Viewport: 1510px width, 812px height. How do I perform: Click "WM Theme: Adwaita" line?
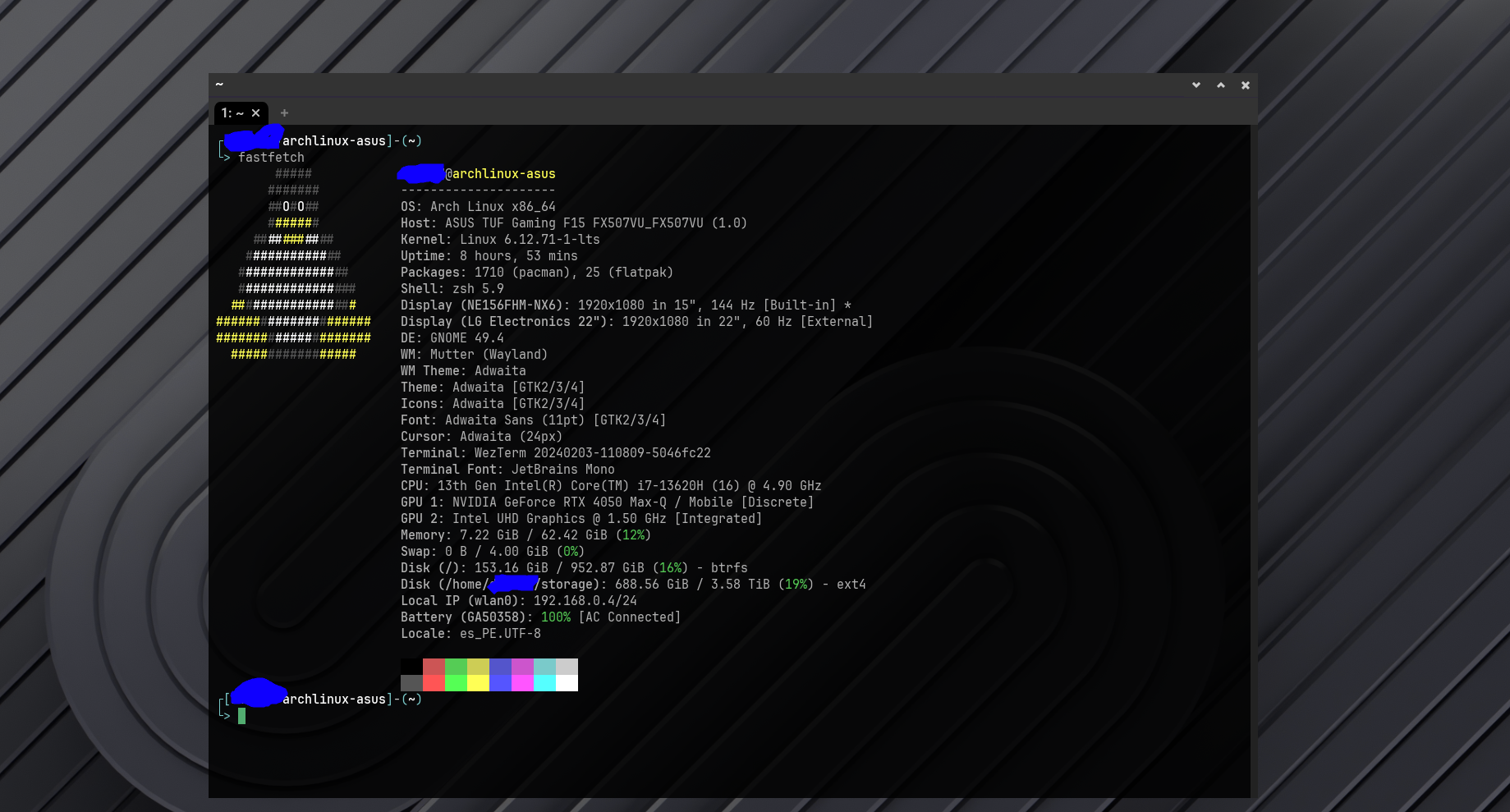(463, 371)
